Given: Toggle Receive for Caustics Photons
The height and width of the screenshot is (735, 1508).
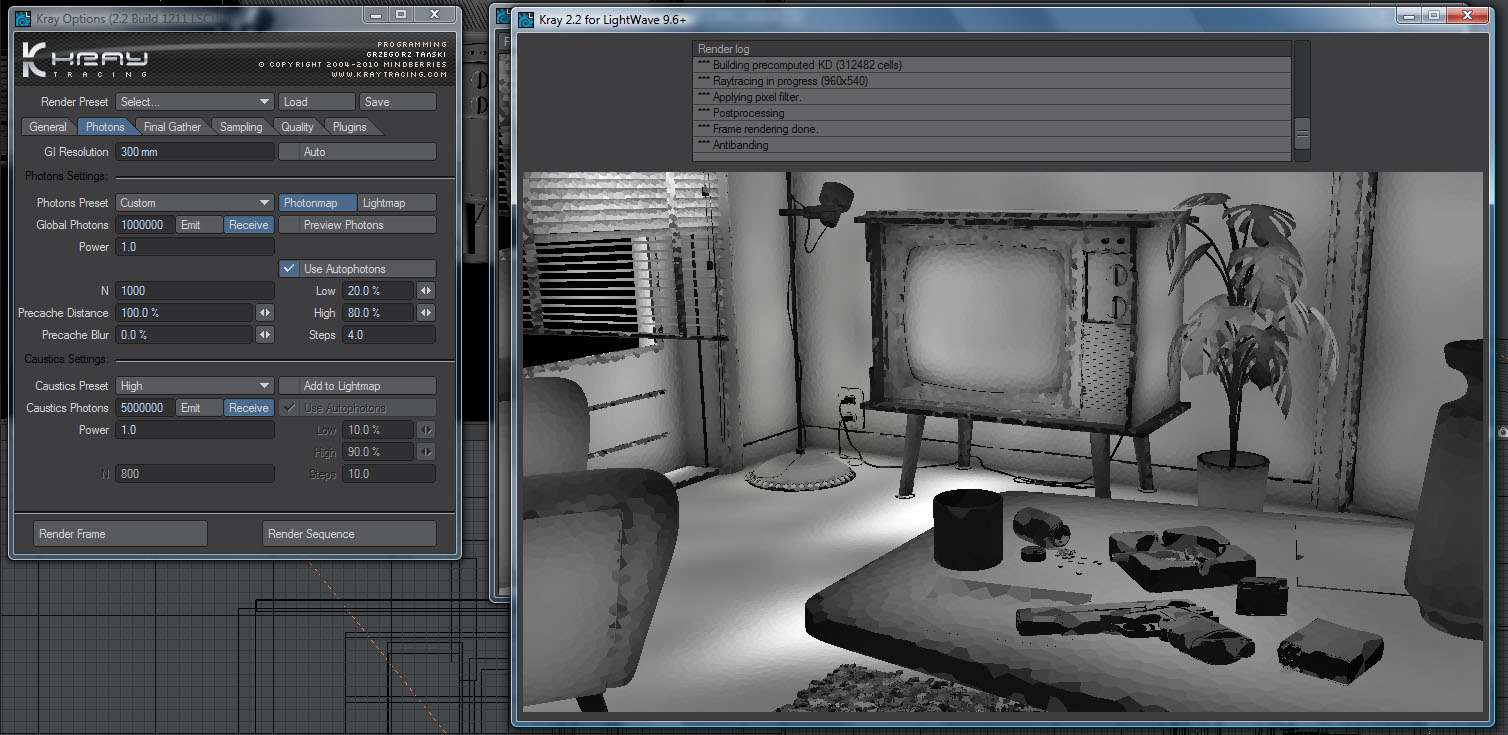Looking at the screenshot, I should (x=248, y=408).
